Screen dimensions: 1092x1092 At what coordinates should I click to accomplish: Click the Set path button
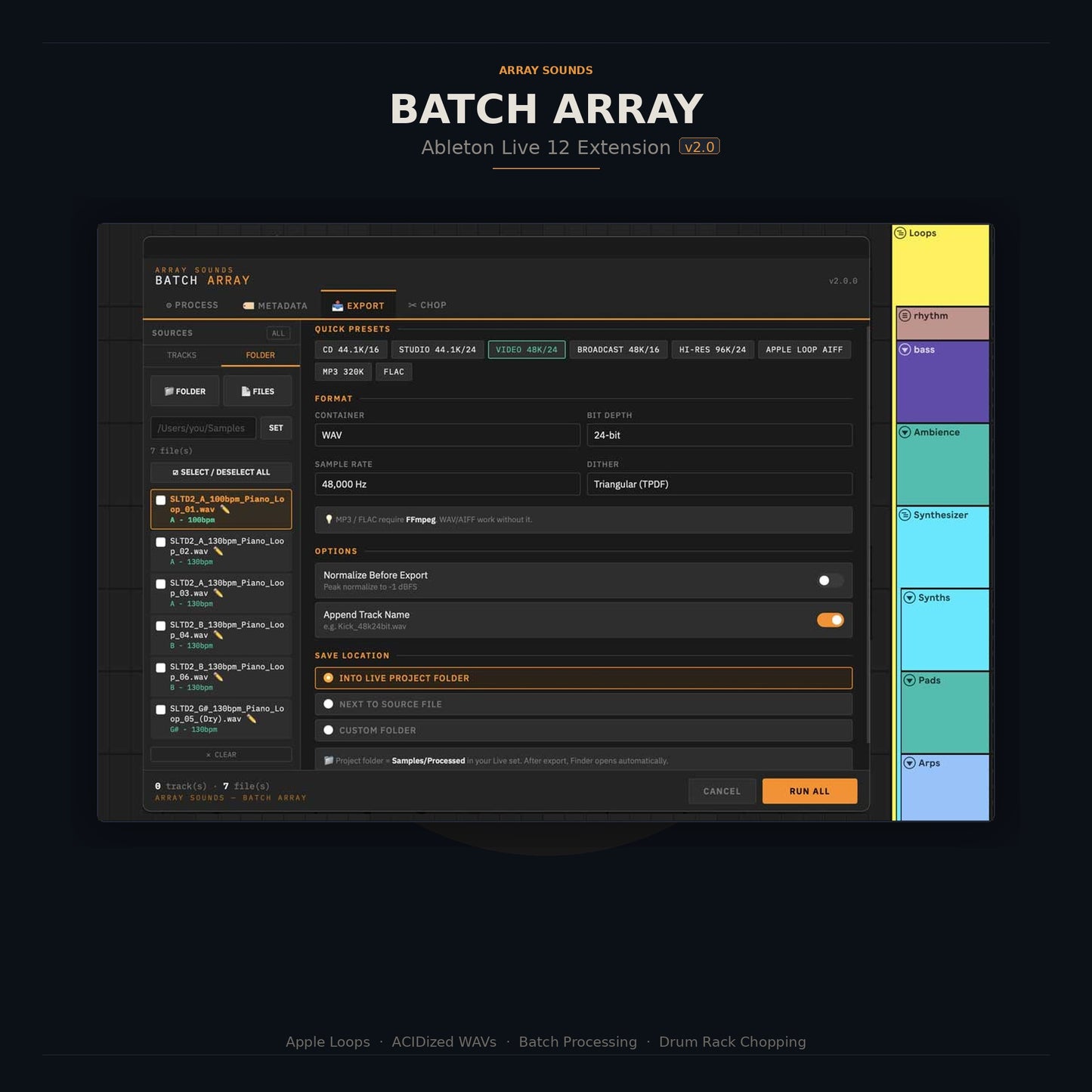[276, 428]
